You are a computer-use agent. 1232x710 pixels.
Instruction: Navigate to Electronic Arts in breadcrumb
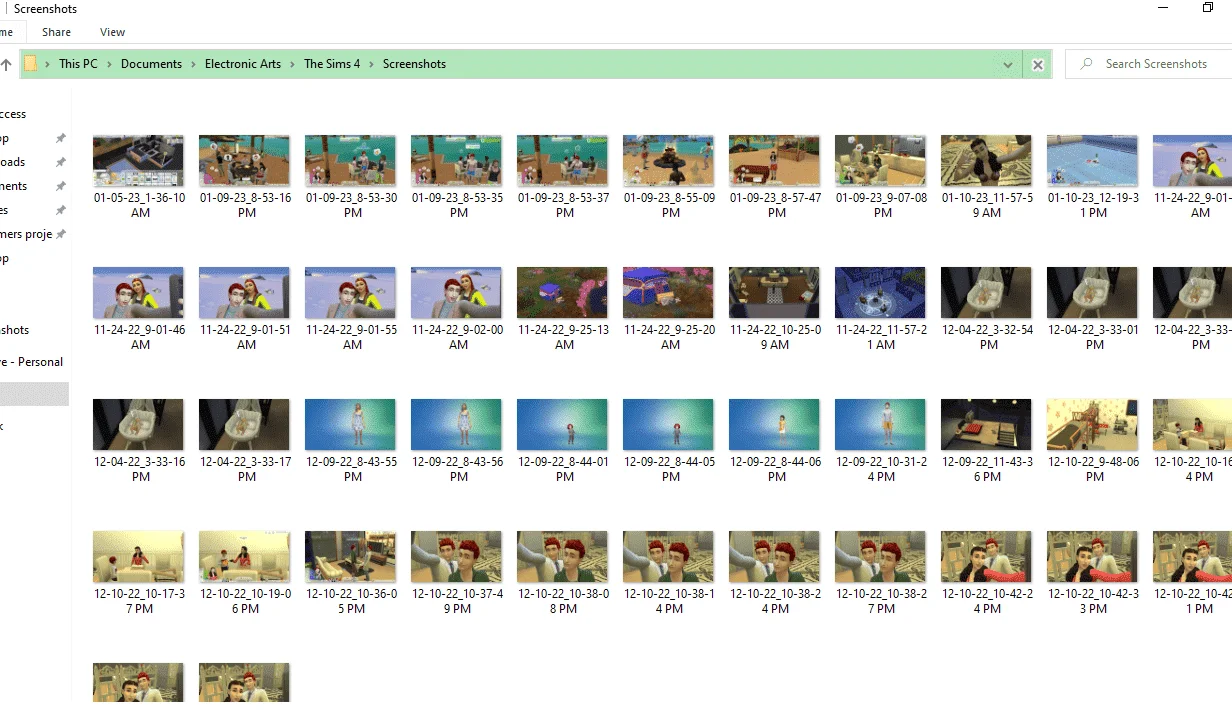point(243,64)
